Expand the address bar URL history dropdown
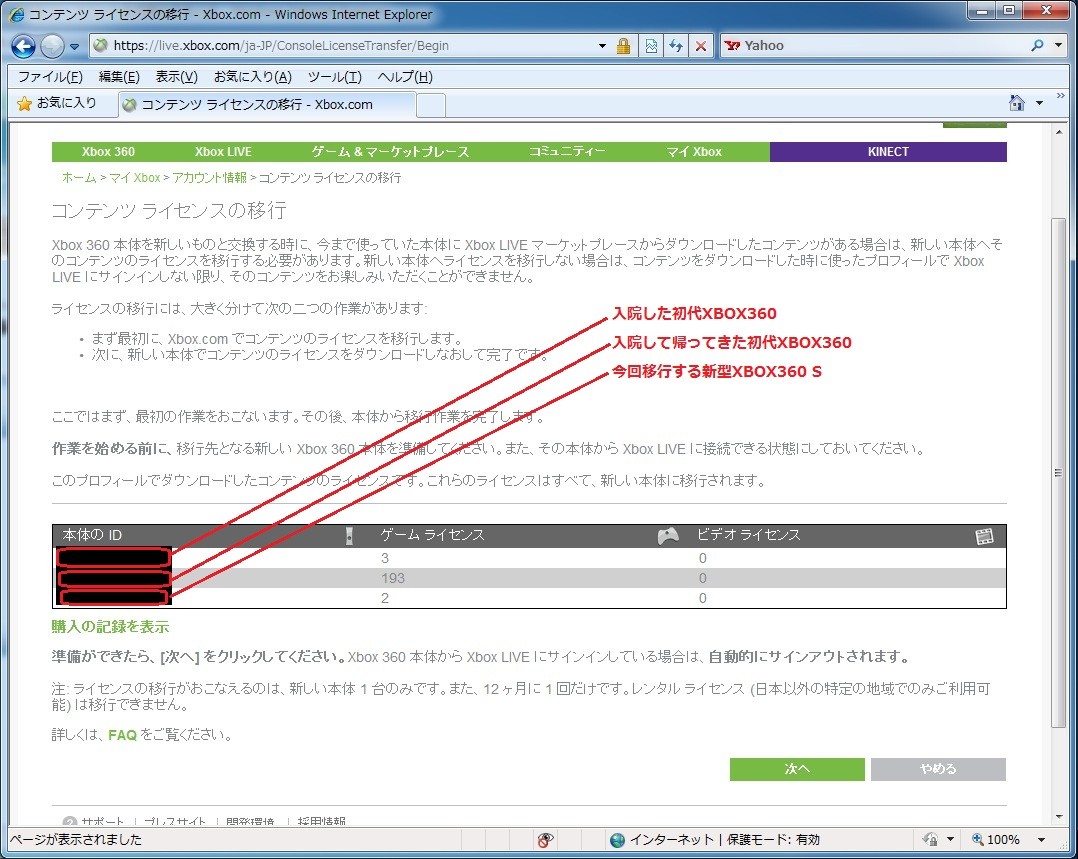 [x=602, y=46]
